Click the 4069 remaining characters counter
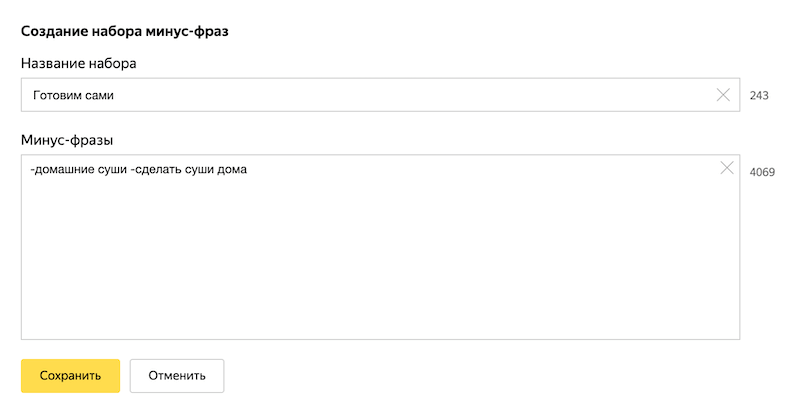The height and width of the screenshot is (411, 800). pyautogui.click(x=762, y=172)
